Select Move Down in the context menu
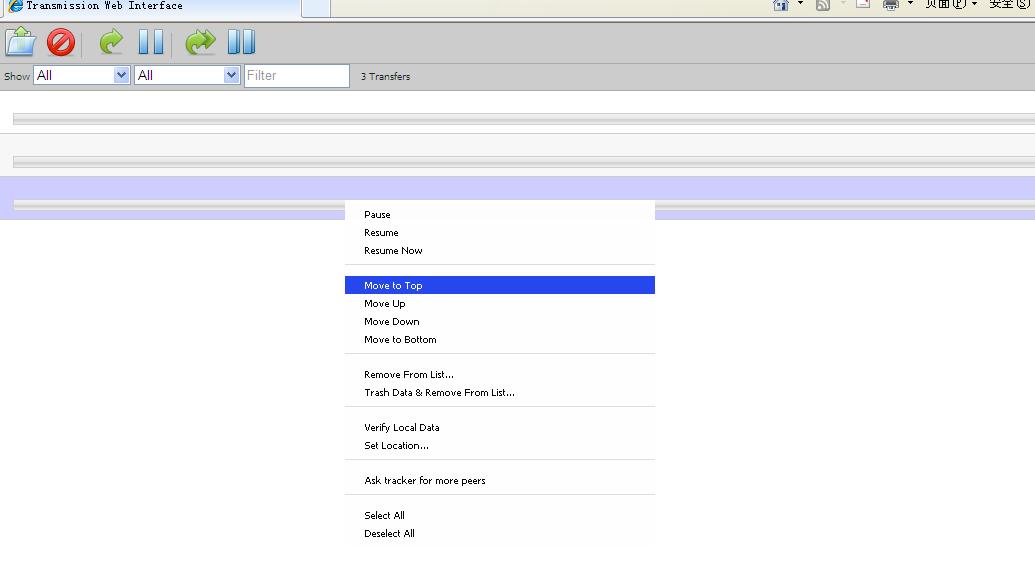1035x562 pixels. 500,322
